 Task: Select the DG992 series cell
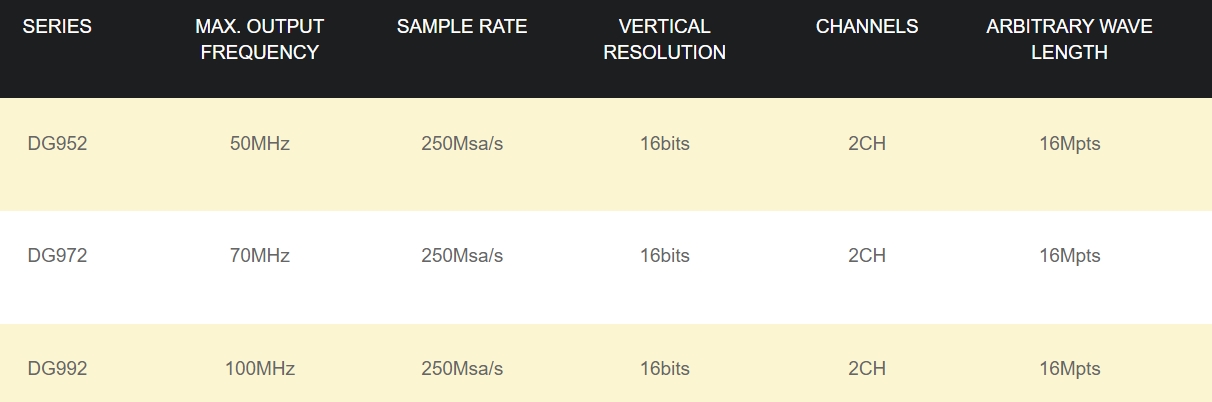[58, 368]
